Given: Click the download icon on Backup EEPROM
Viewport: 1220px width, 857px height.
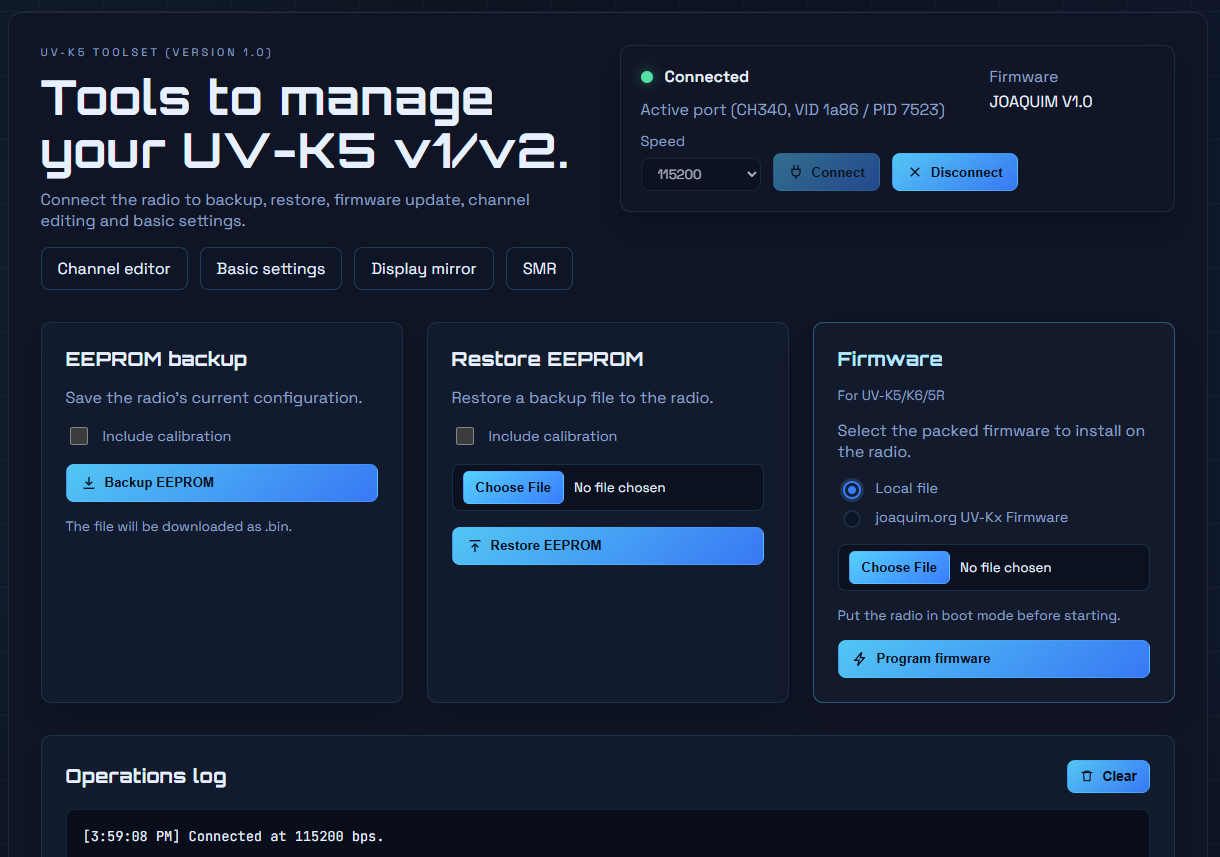Looking at the screenshot, I should (x=88, y=483).
